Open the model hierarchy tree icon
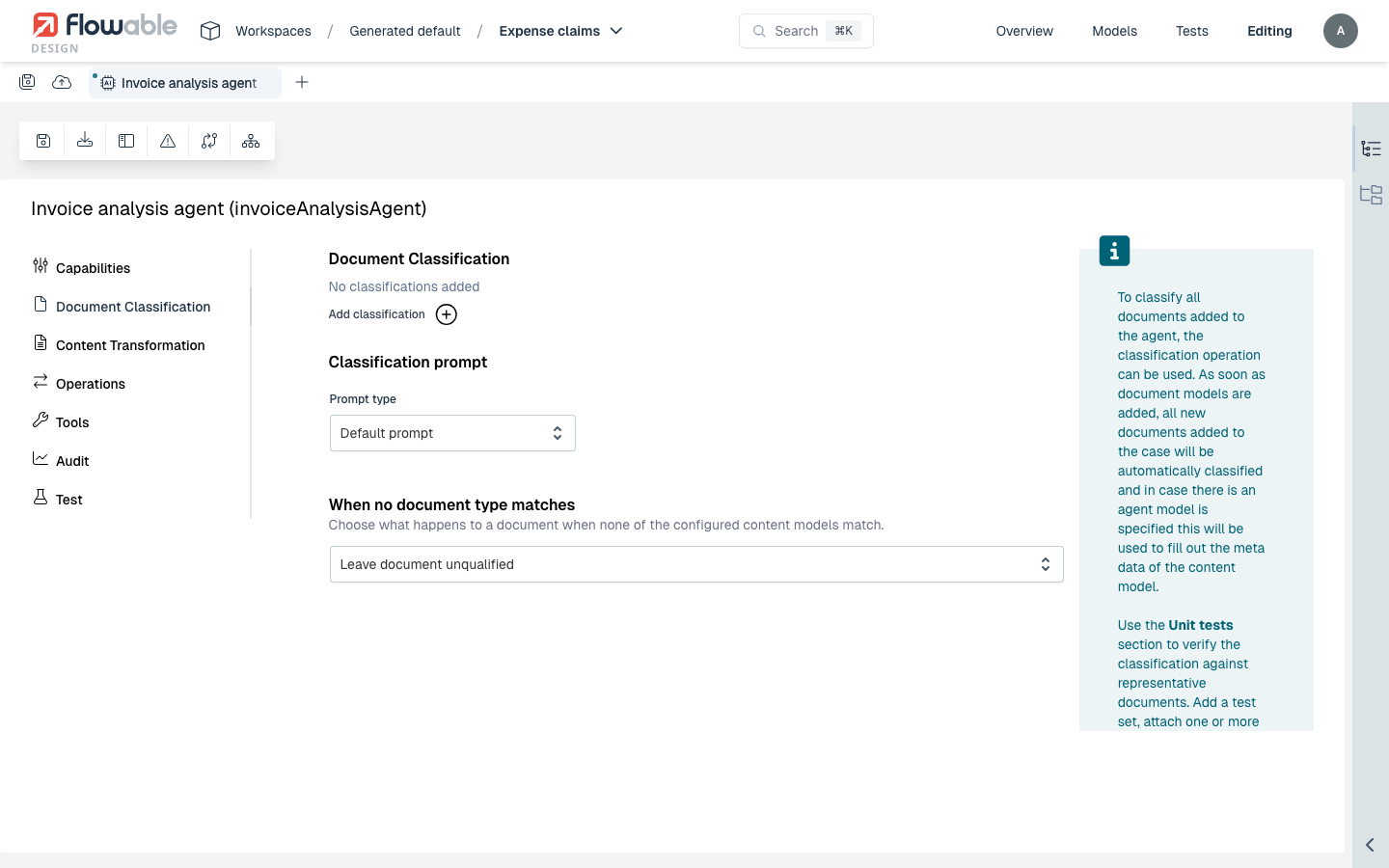This screenshot has height=868, width=1389. (251, 141)
